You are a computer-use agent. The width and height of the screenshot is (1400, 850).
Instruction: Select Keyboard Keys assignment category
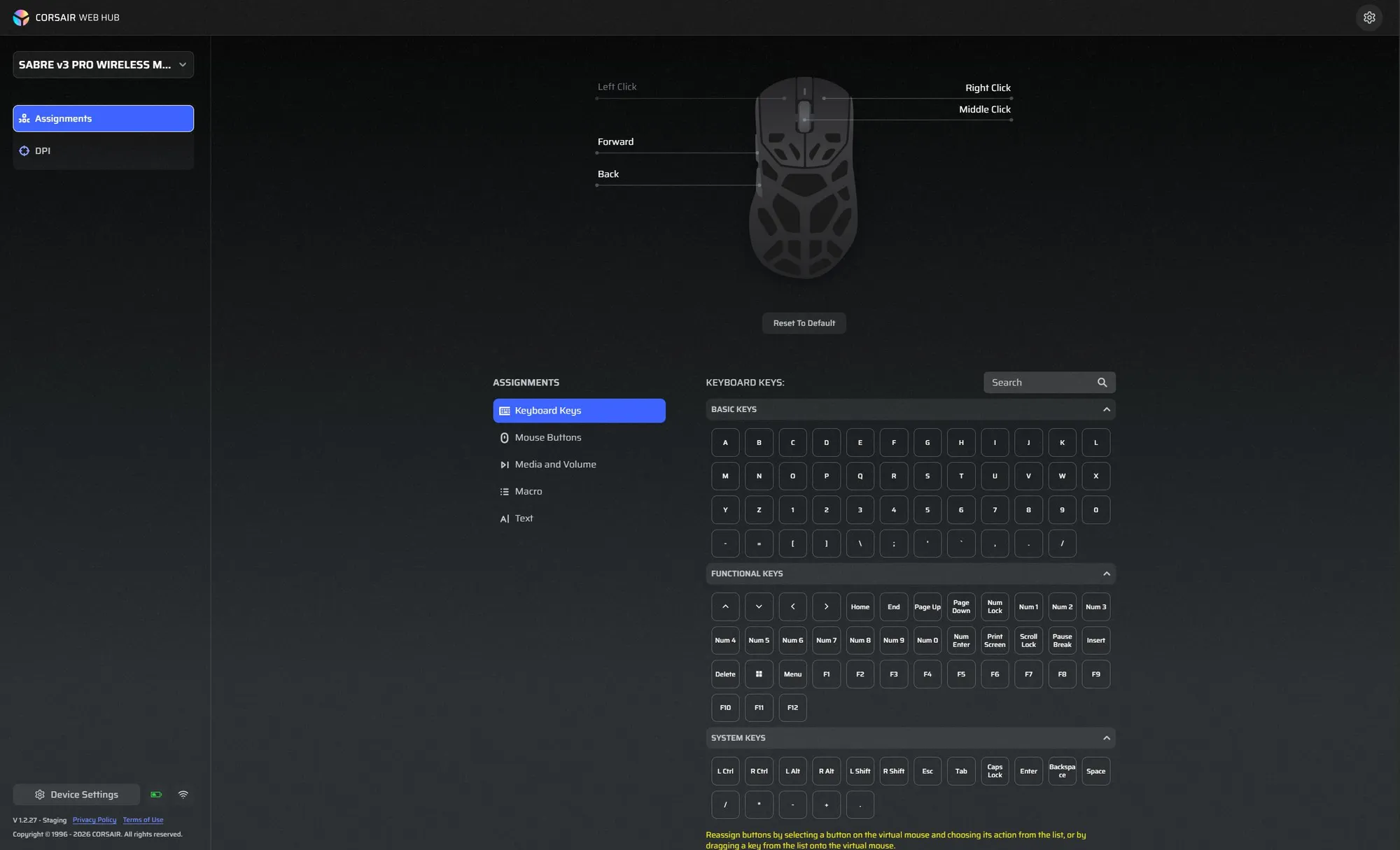(579, 411)
